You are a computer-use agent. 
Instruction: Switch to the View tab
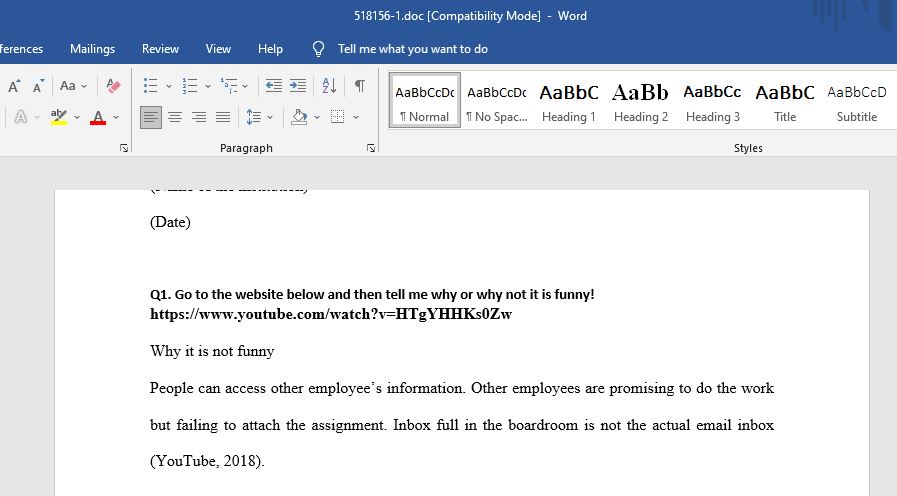tap(218, 49)
